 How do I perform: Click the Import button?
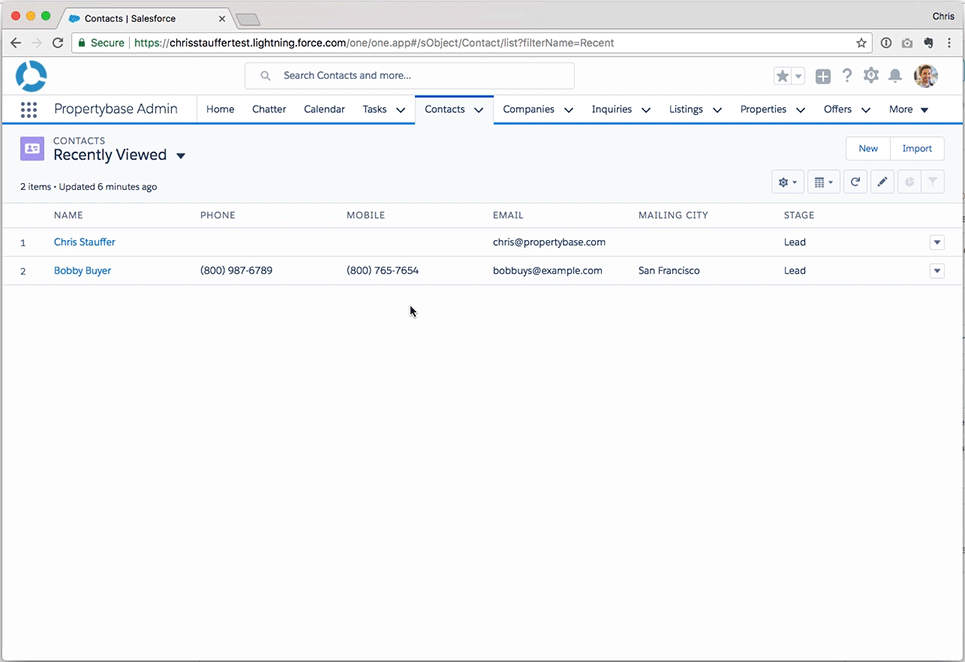coord(917,149)
